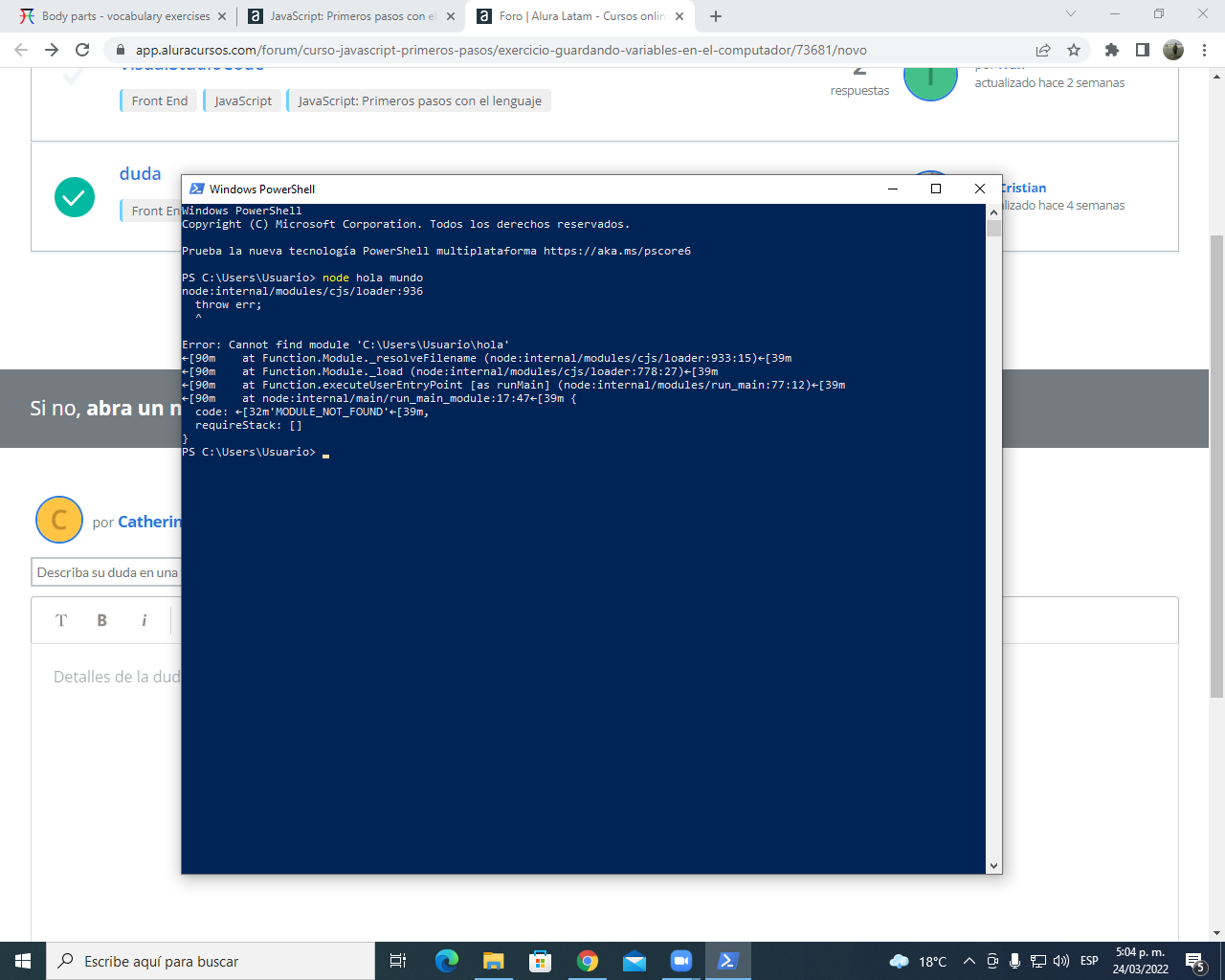The image size is (1225, 980).
Task: Show hidden system tray icons
Action: (969, 961)
